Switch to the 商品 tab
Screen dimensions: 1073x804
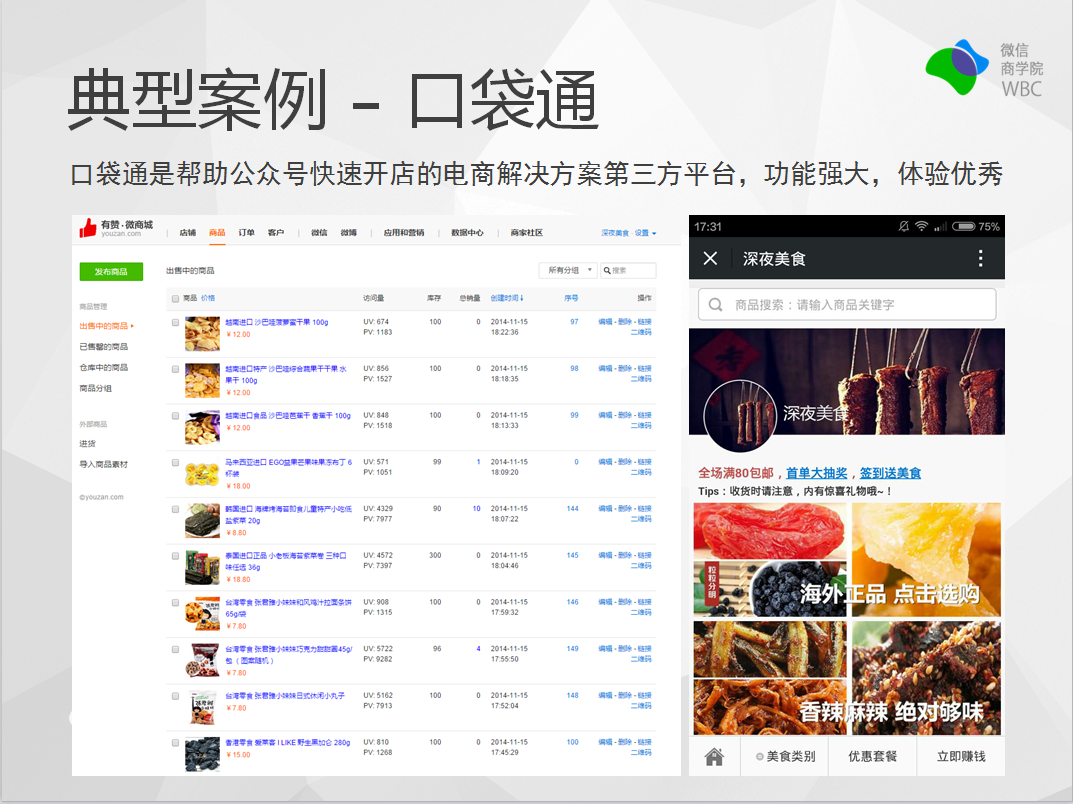pos(217,233)
